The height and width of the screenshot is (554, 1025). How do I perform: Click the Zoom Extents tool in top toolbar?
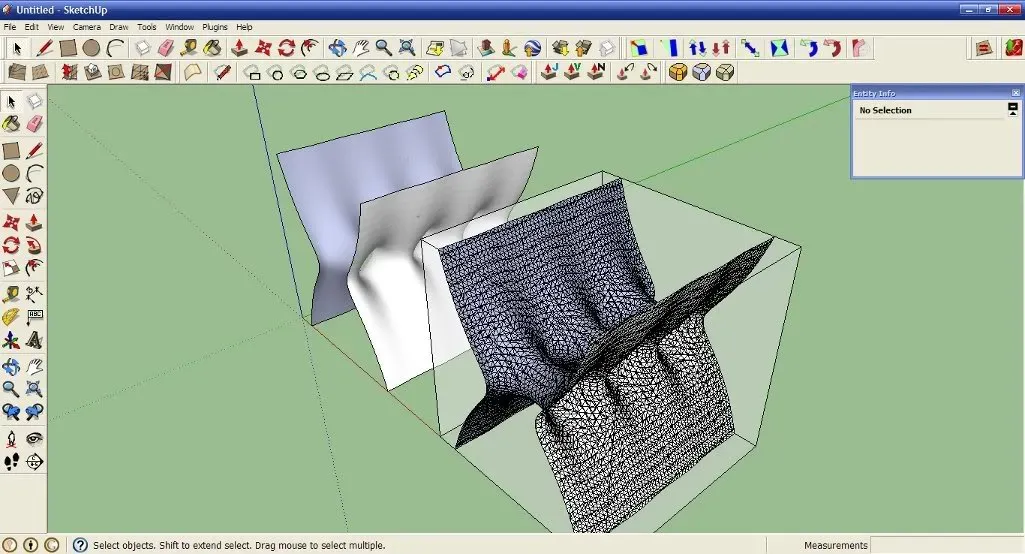(x=407, y=48)
